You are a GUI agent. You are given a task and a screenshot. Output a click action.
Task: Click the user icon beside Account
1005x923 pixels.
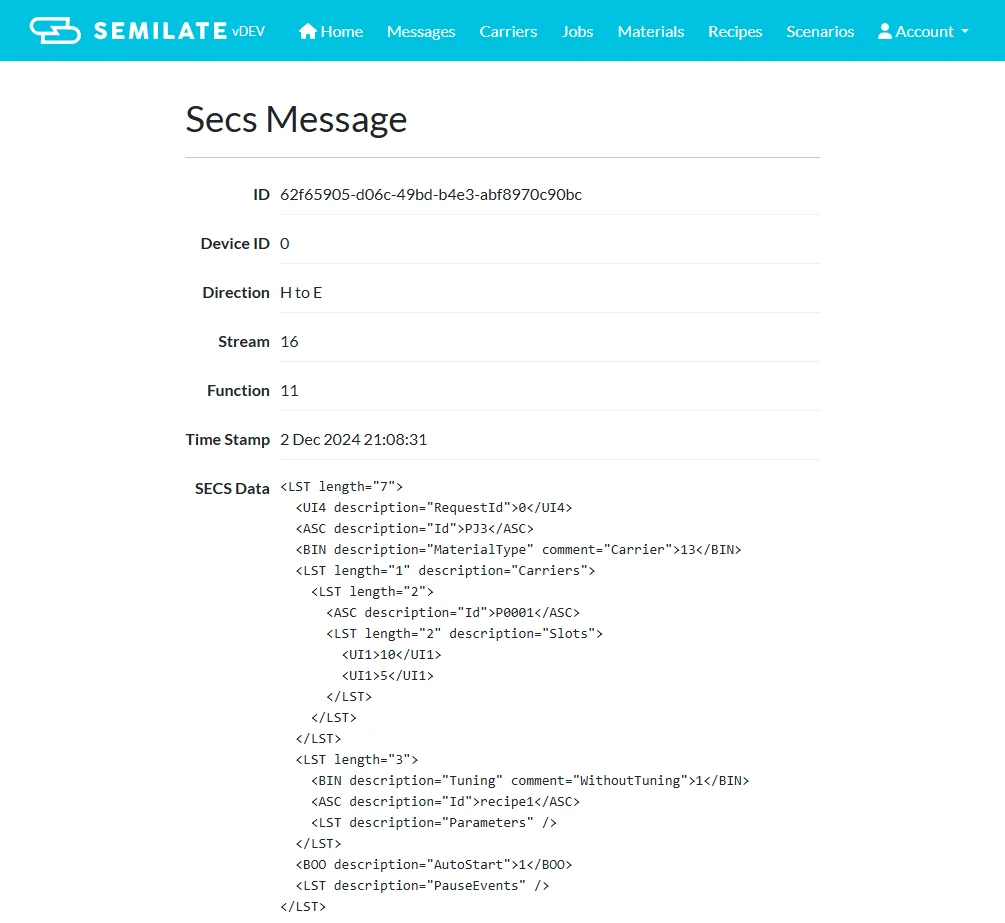[x=885, y=31]
